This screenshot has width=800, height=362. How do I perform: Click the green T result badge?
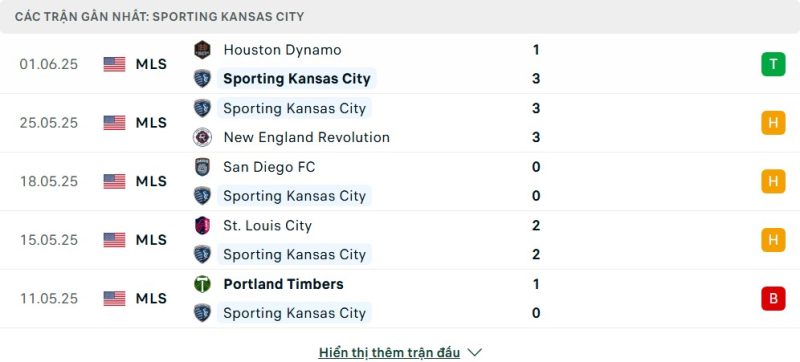tap(773, 64)
